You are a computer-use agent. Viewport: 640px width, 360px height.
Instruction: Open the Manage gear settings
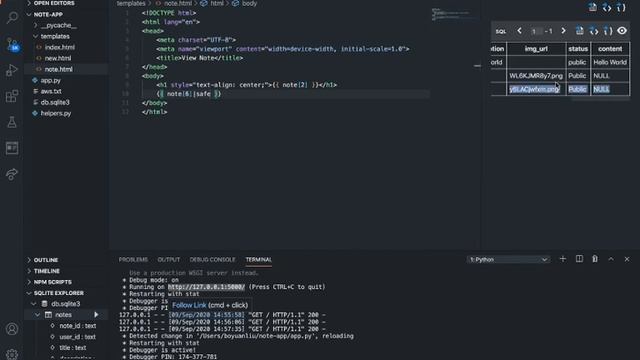point(12,354)
